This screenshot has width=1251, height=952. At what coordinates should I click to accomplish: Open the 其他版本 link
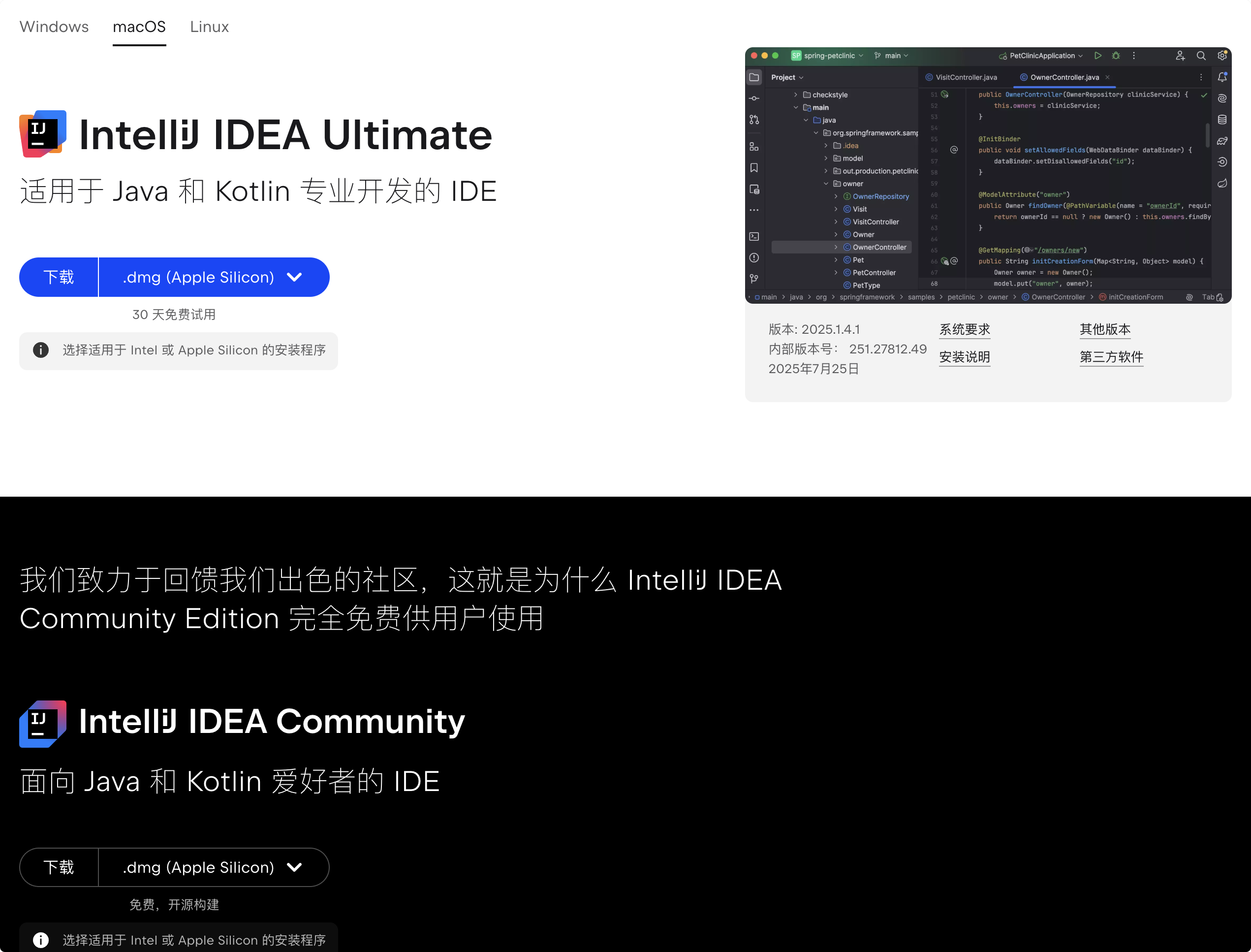(x=1104, y=329)
